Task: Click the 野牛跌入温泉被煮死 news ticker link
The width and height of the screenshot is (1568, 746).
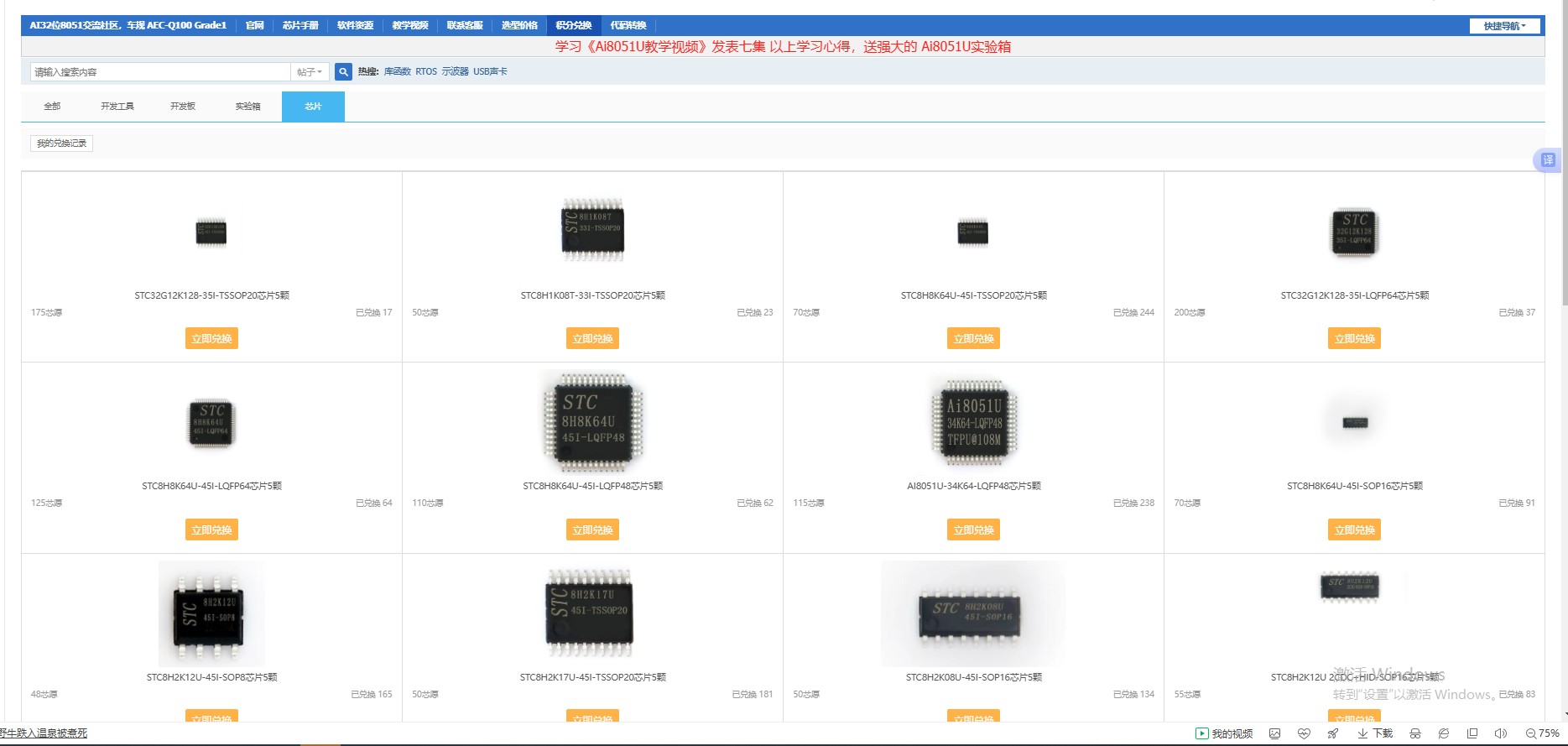Action: point(44,733)
